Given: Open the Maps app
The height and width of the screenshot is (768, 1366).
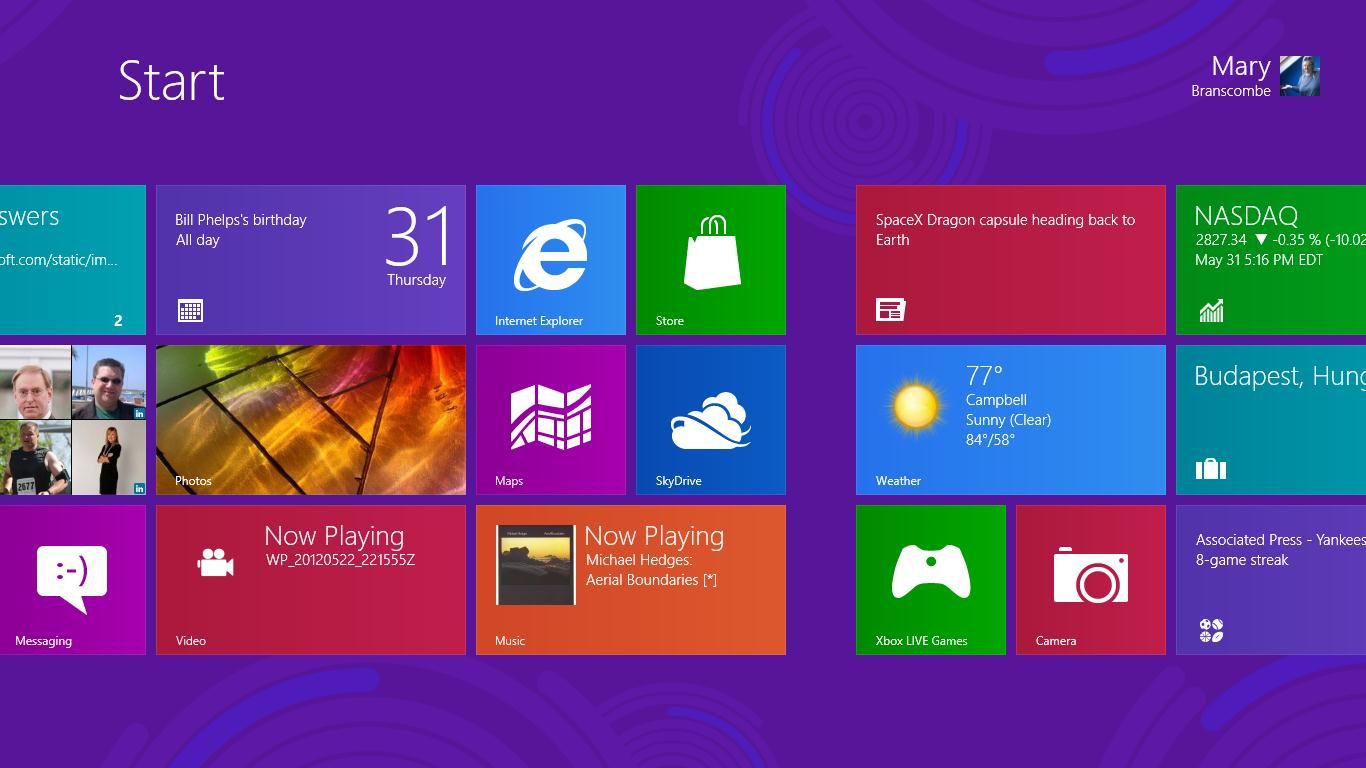Looking at the screenshot, I should 551,419.
